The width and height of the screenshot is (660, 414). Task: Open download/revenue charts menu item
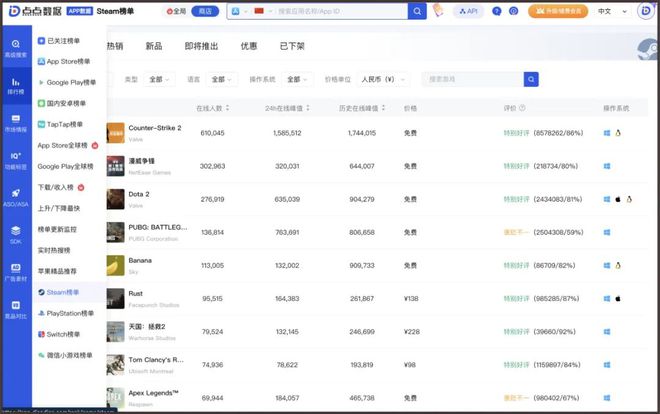[61, 187]
